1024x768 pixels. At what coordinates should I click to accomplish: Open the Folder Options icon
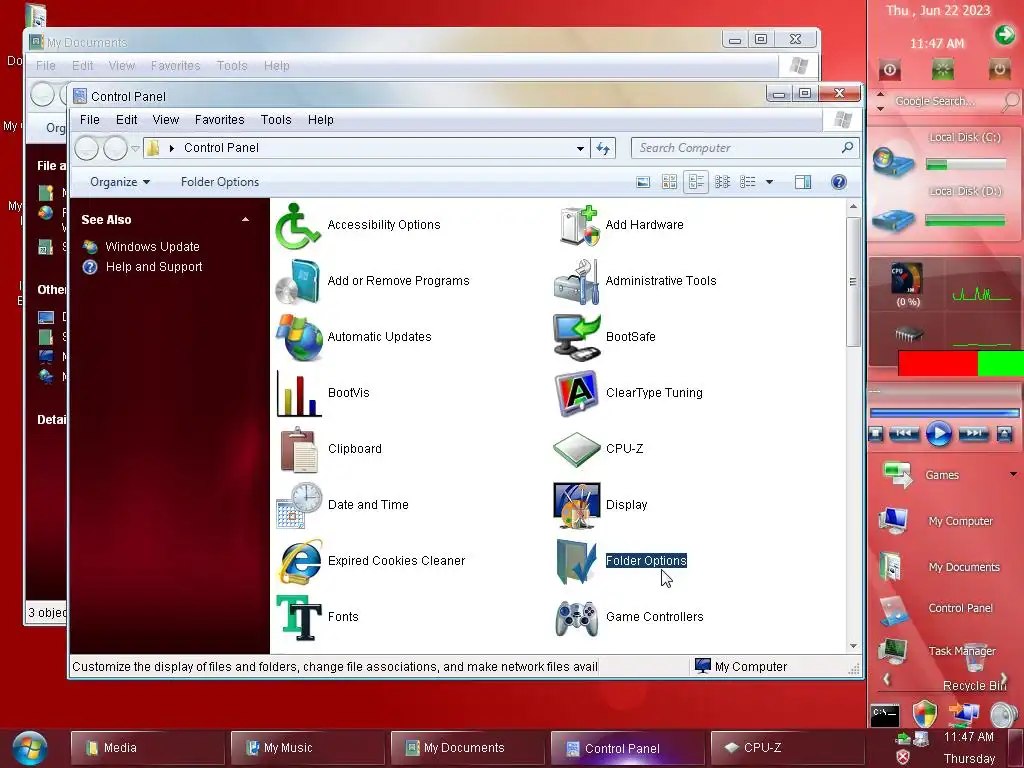pos(576,562)
